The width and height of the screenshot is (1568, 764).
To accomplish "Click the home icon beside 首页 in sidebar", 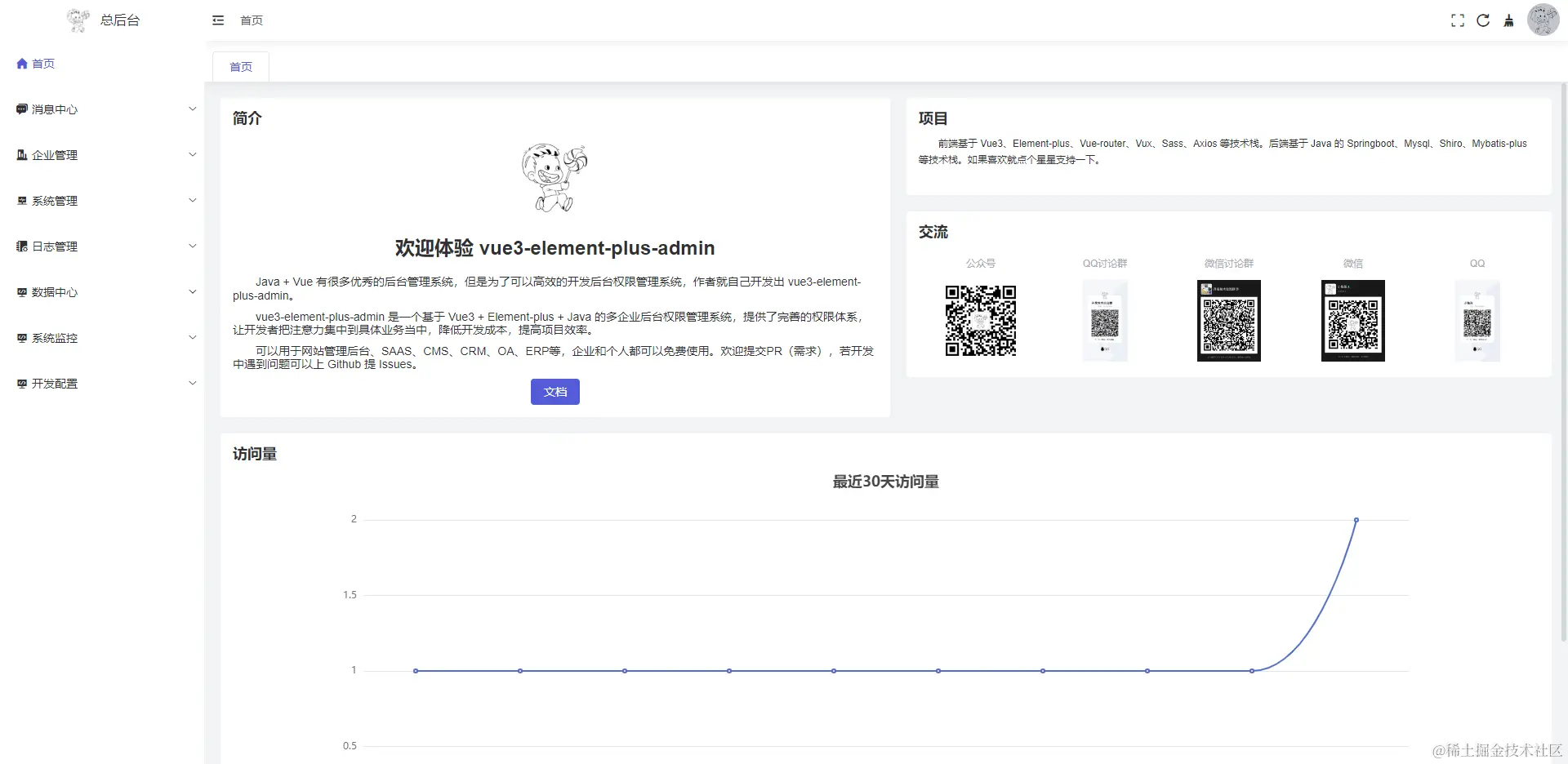I will click(22, 64).
